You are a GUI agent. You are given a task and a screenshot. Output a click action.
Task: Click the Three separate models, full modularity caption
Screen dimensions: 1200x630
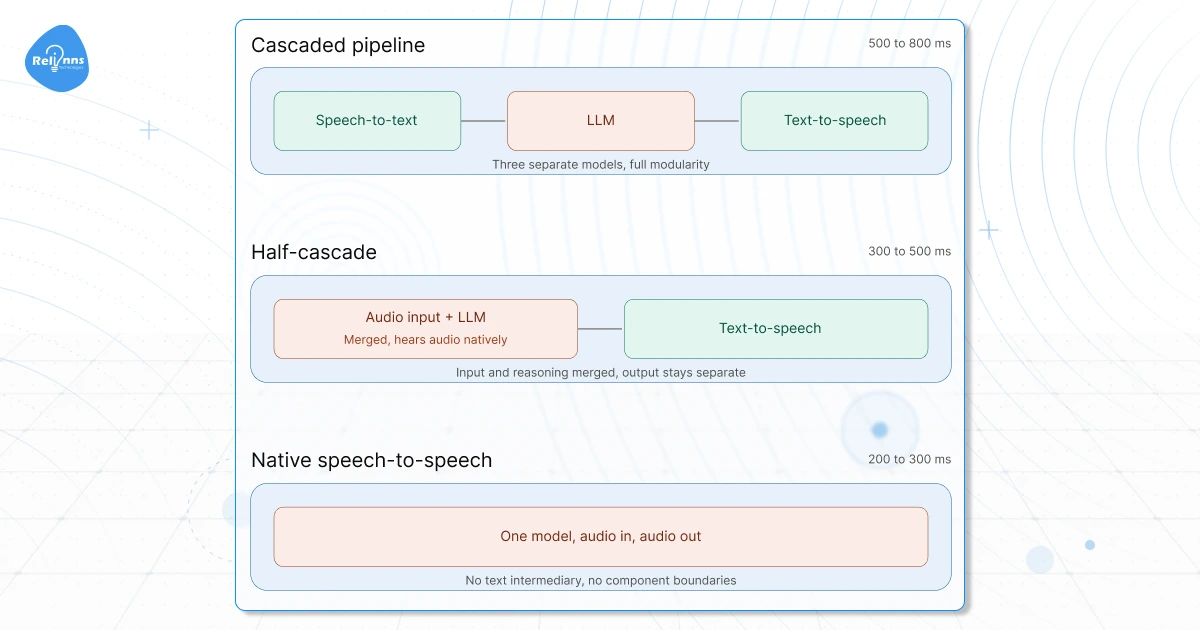click(601, 164)
